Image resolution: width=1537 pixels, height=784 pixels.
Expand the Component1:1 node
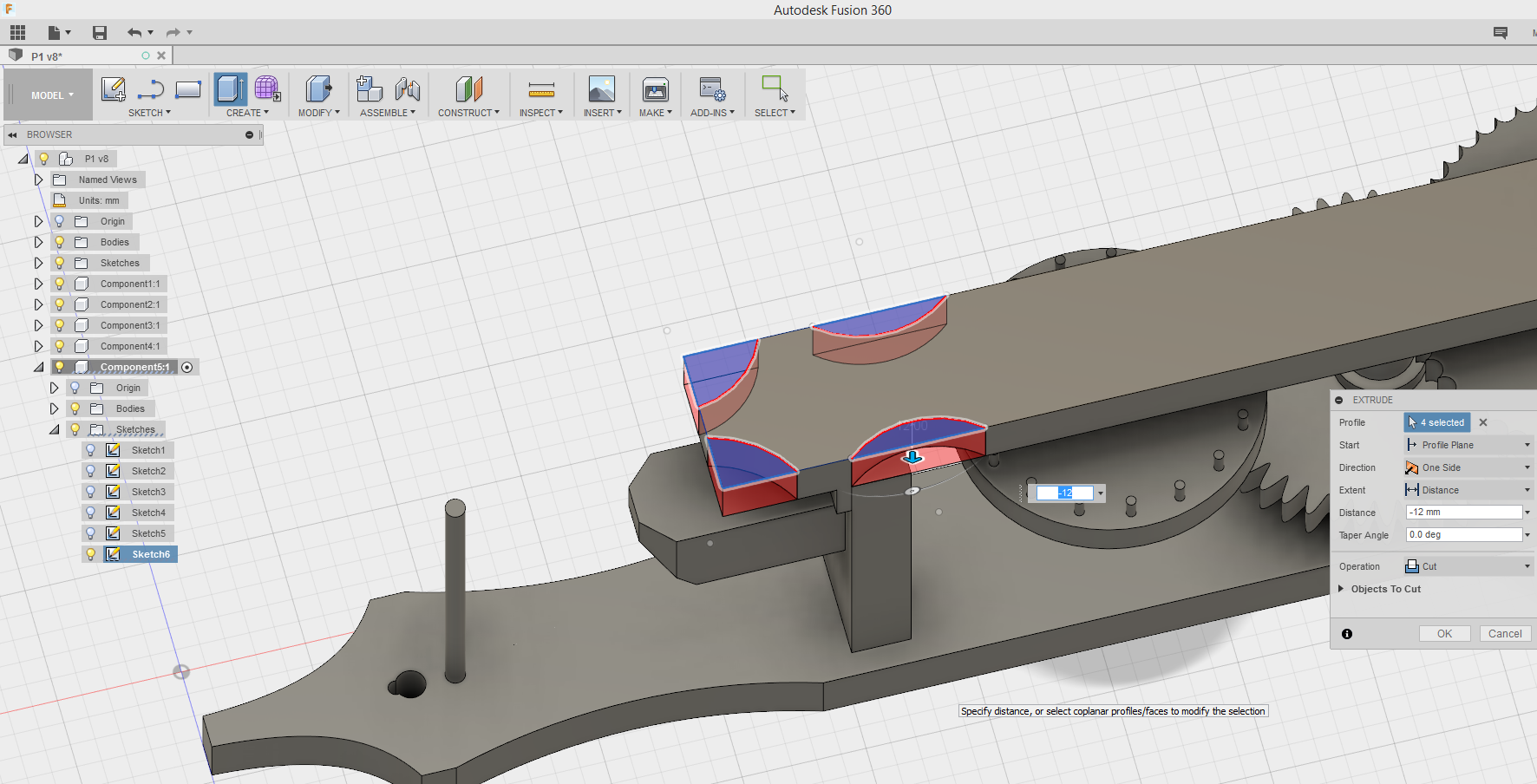pos(38,284)
